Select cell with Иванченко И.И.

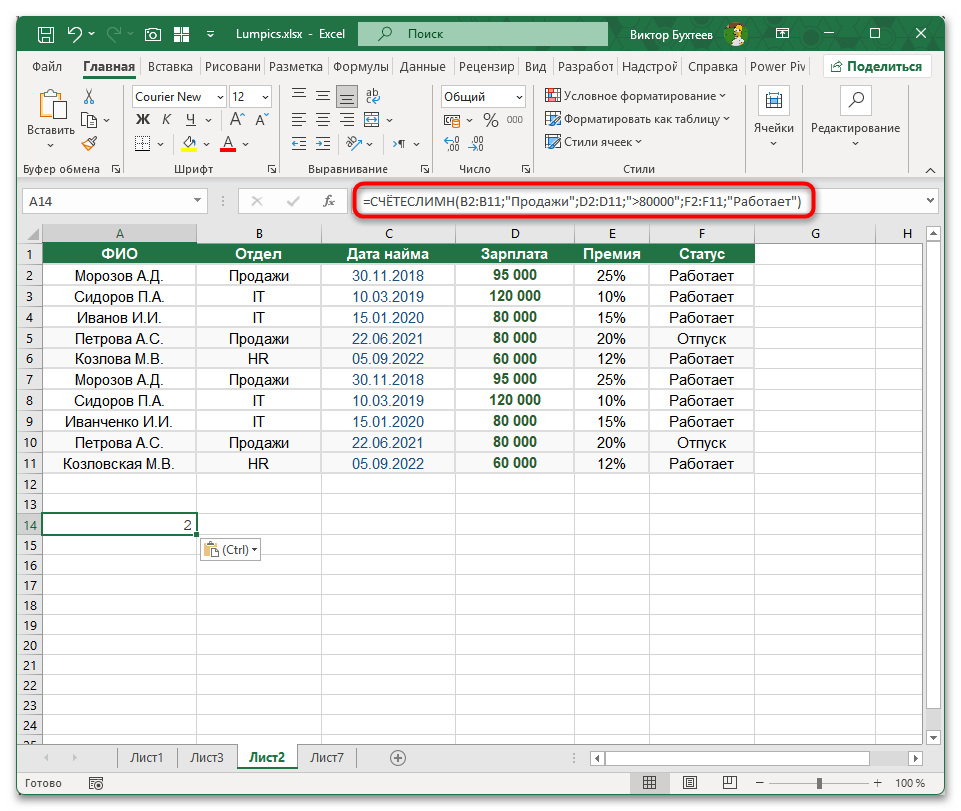pos(119,422)
